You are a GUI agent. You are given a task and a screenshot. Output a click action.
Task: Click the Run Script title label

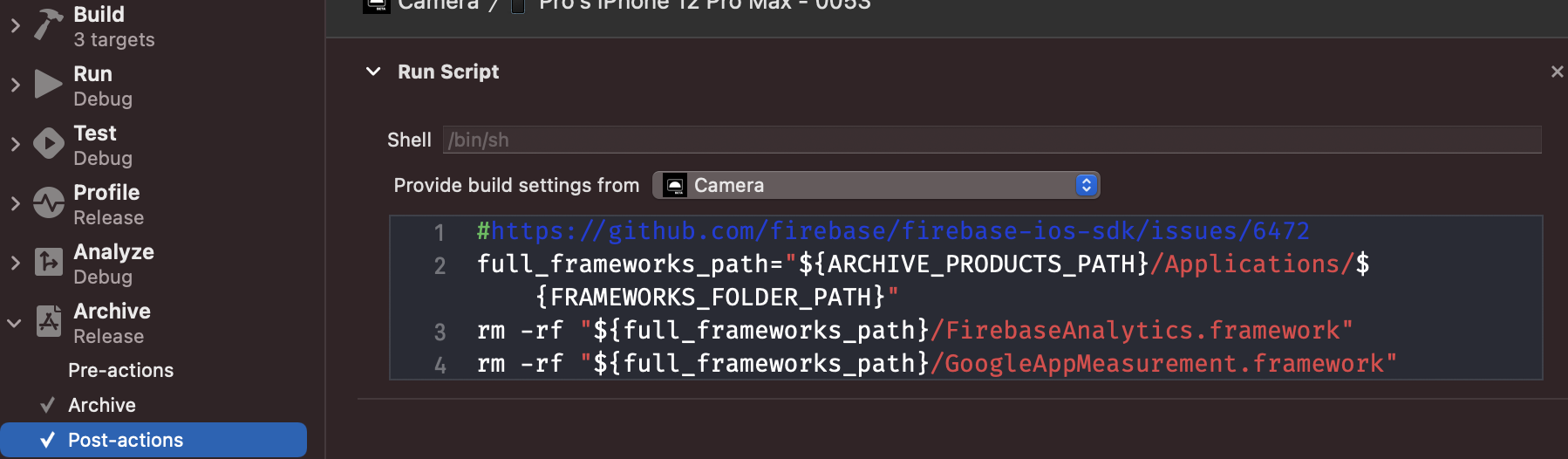pyautogui.click(x=448, y=72)
